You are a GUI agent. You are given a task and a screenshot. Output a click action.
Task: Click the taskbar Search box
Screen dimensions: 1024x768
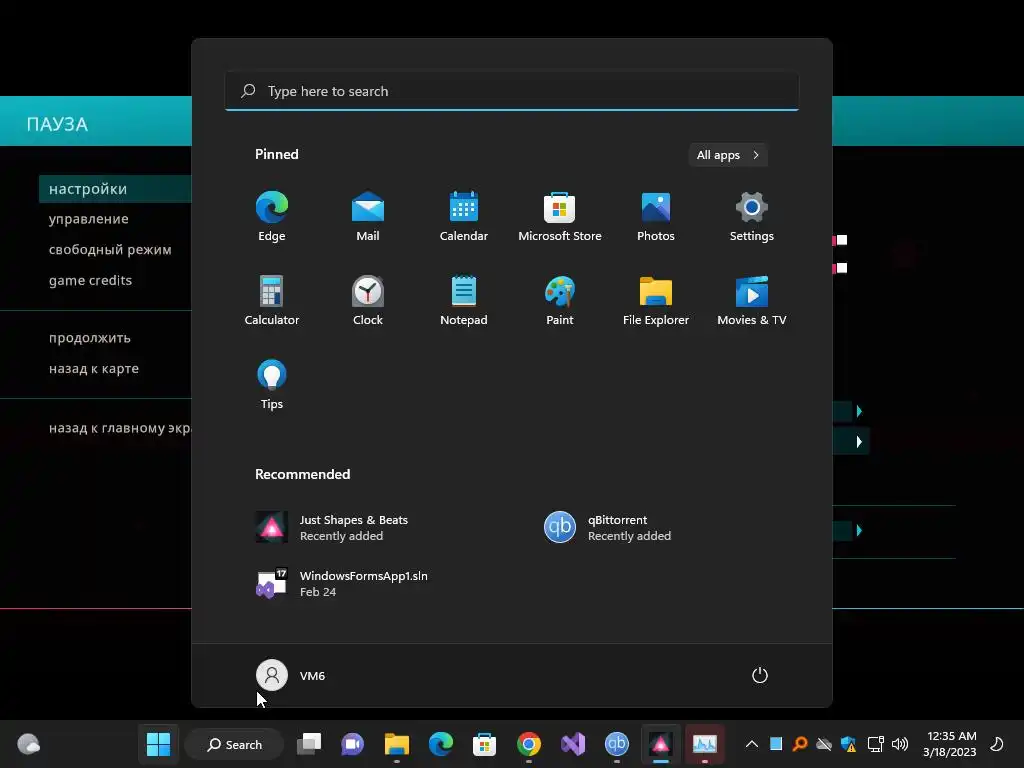[234, 744]
